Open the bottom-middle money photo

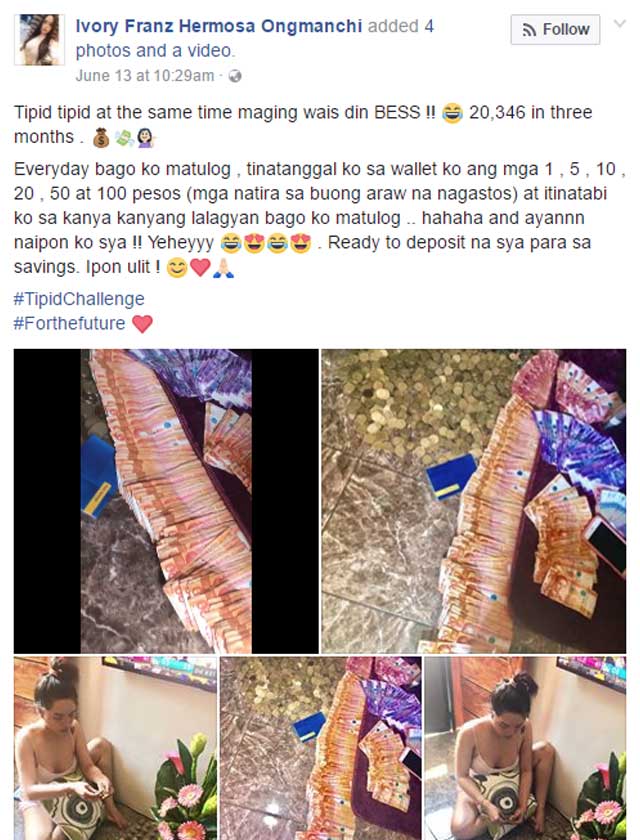(x=321, y=748)
